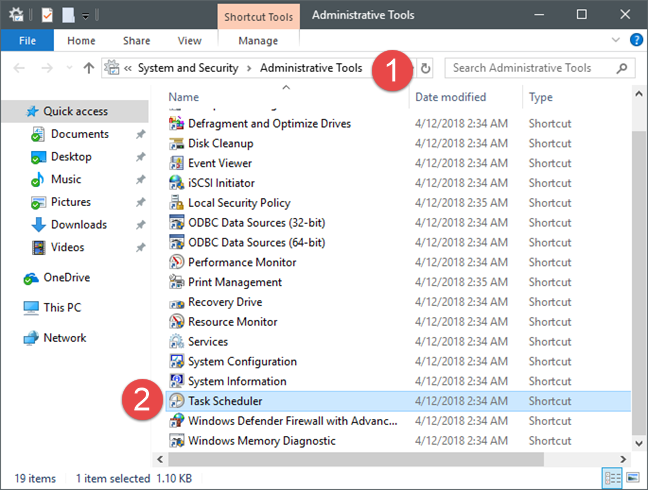Select Quick access in navigation pane
Image resolution: width=648 pixels, height=490 pixels.
pos(75,111)
